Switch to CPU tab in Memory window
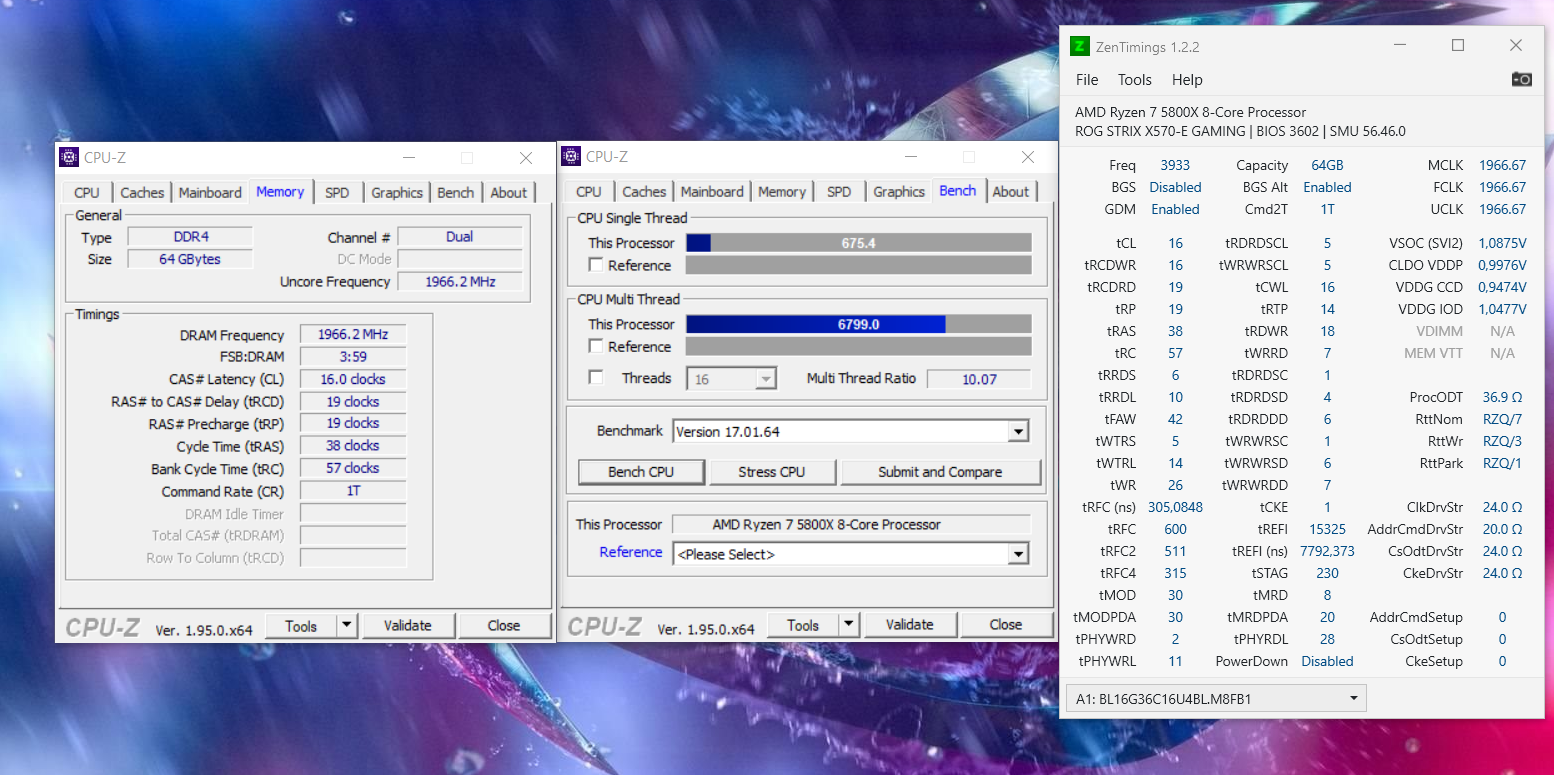This screenshot has width=1554, height=775. pos(87,193)
